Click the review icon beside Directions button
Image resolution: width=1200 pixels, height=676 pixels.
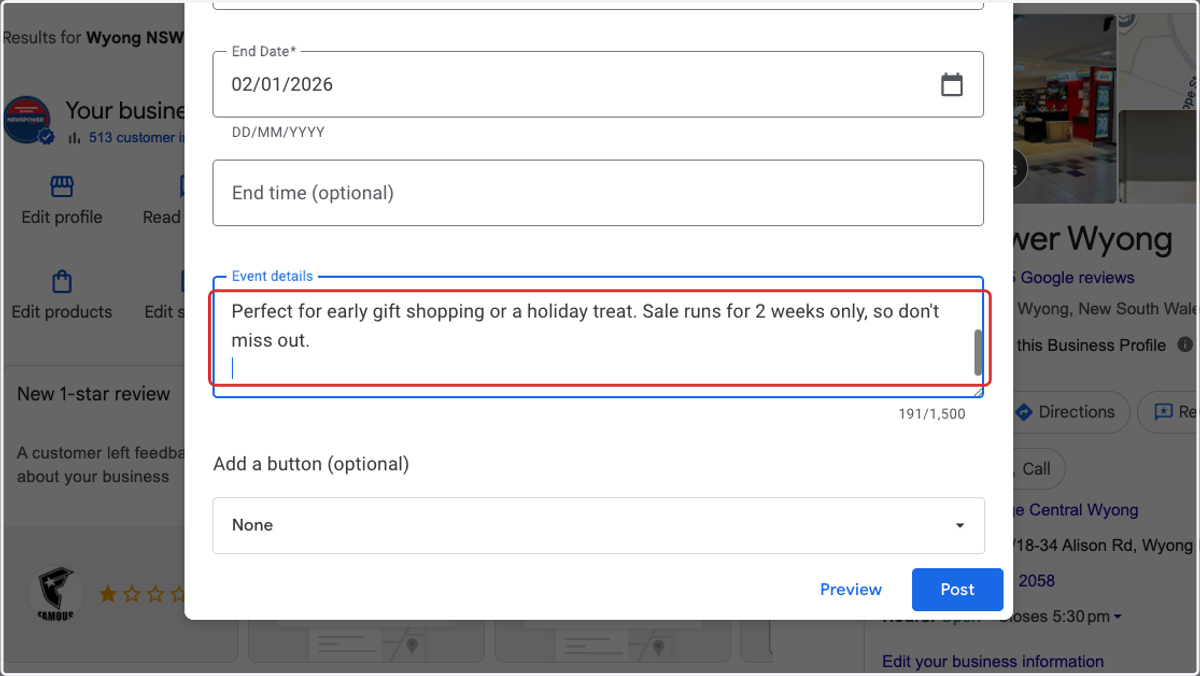[1163, 412]
